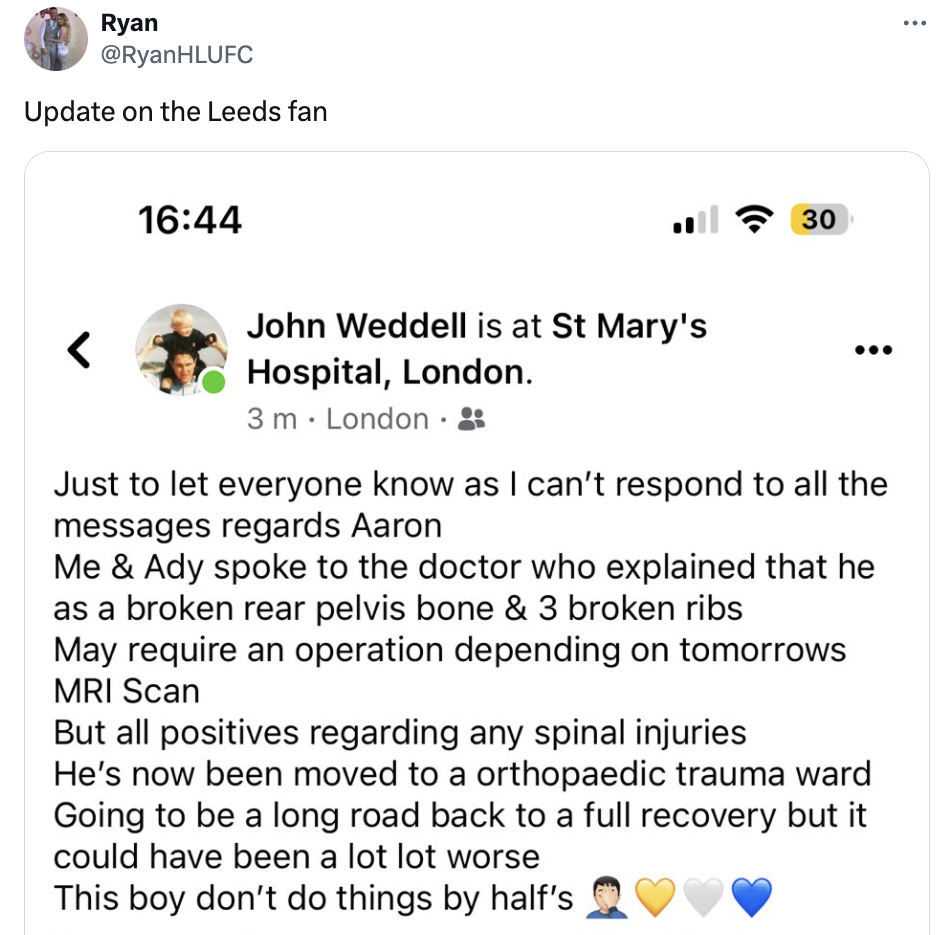
Task: Click the white heart emoji
Action: pyautogui.click(x=704, y=897)
